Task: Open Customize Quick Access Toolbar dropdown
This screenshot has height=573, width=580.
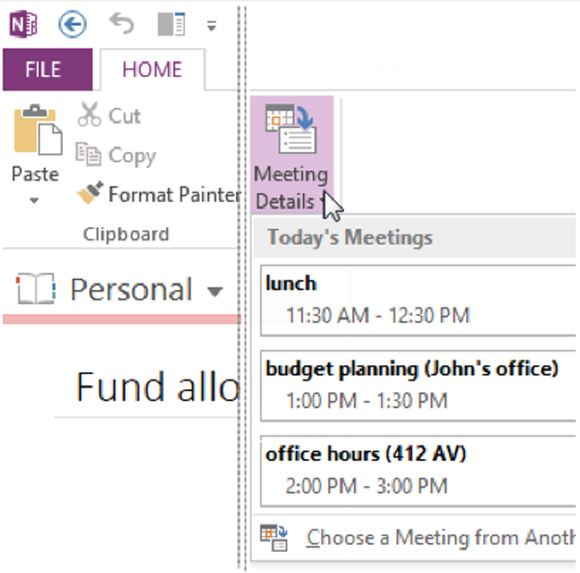Action: click(212, 26)
